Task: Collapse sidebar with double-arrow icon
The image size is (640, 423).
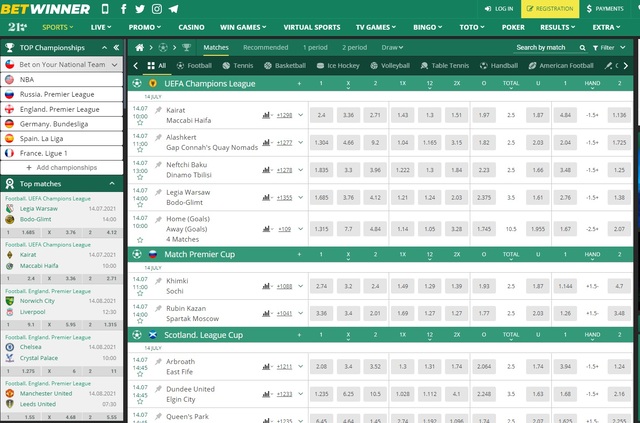Action: 116,47
